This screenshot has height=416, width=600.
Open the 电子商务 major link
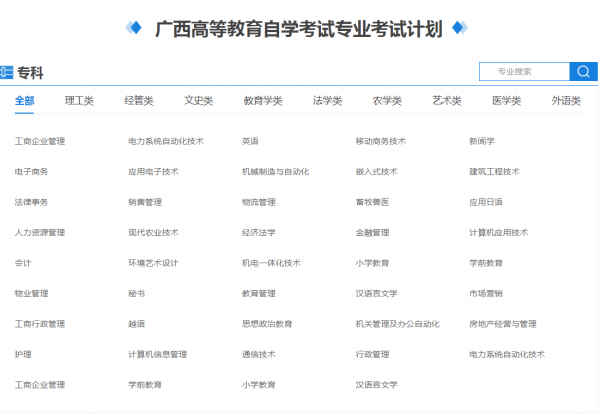click(x=31, y=171)
